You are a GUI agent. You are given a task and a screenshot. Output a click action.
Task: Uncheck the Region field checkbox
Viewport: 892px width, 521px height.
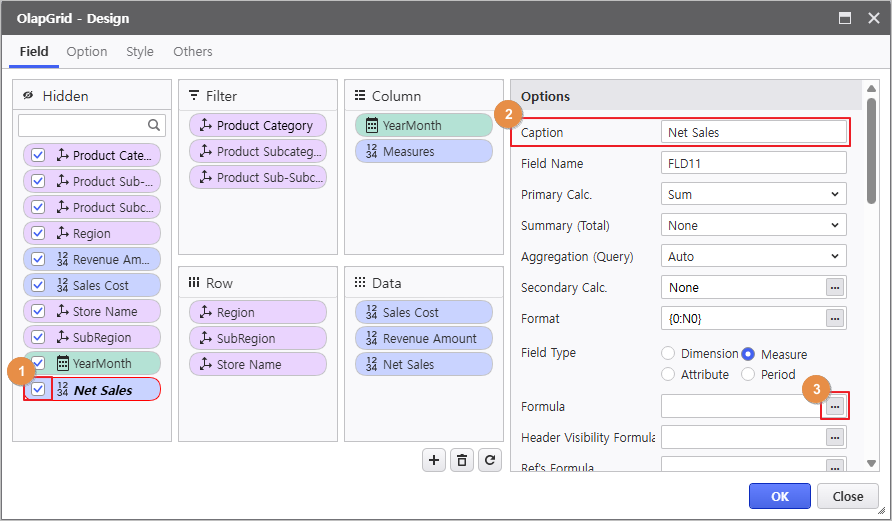pos(38,233)
